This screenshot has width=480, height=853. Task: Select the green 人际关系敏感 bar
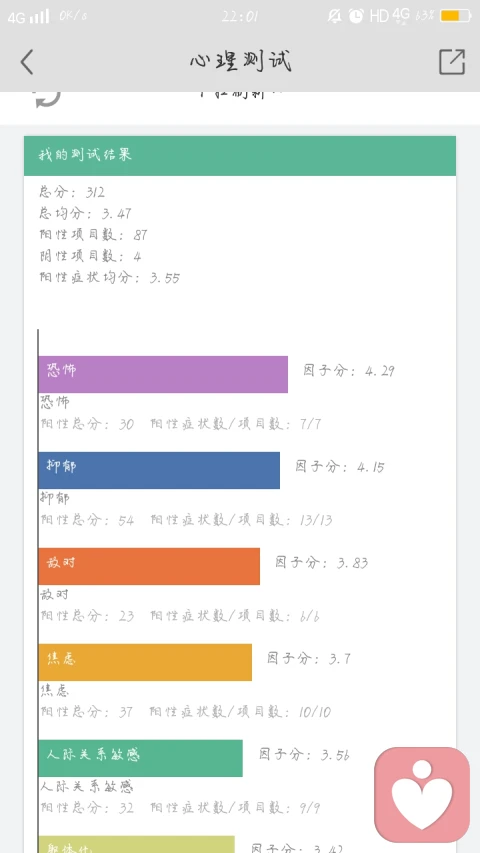(x=140, y=758)
